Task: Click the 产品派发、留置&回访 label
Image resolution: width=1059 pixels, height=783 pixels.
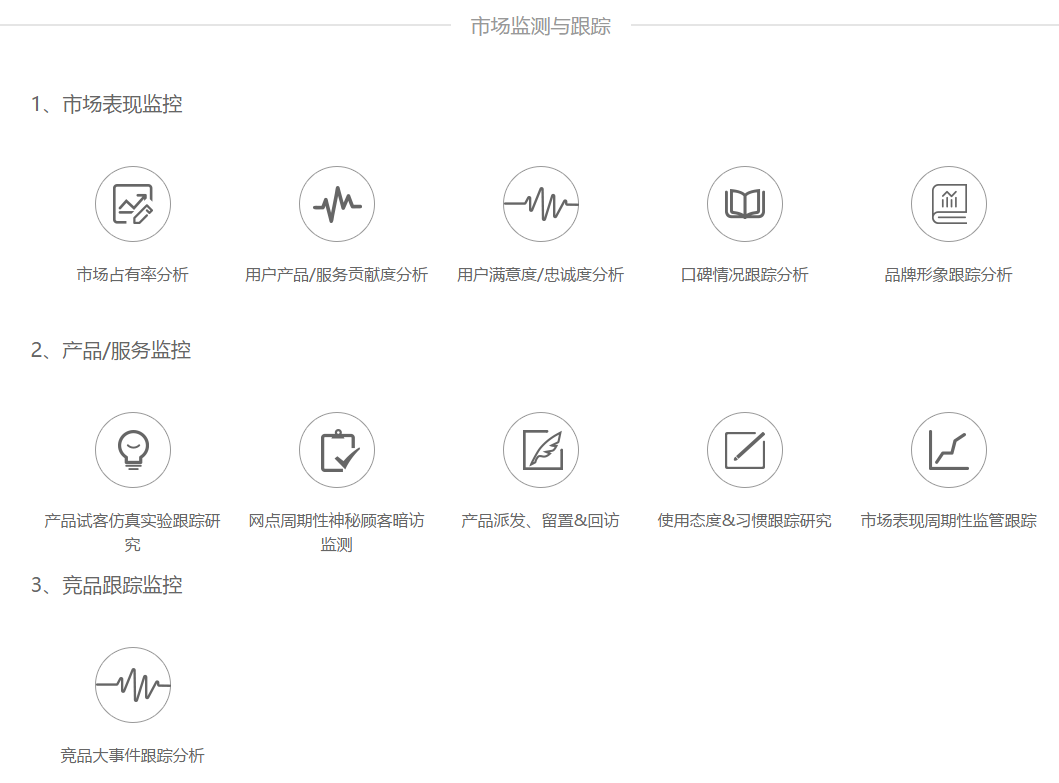Action: coord(540,521)
